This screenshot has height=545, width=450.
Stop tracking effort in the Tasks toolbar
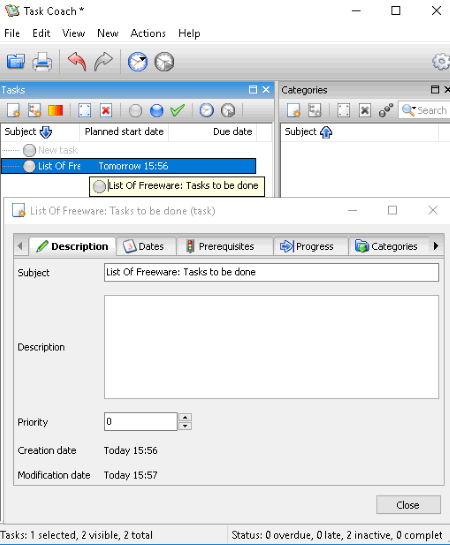click(228, 111)
